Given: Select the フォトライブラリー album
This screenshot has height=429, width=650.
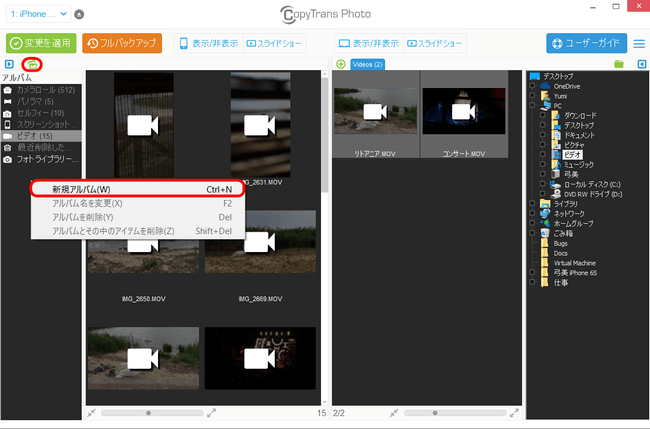Looking at the screenshot, I should pos(41,159).
